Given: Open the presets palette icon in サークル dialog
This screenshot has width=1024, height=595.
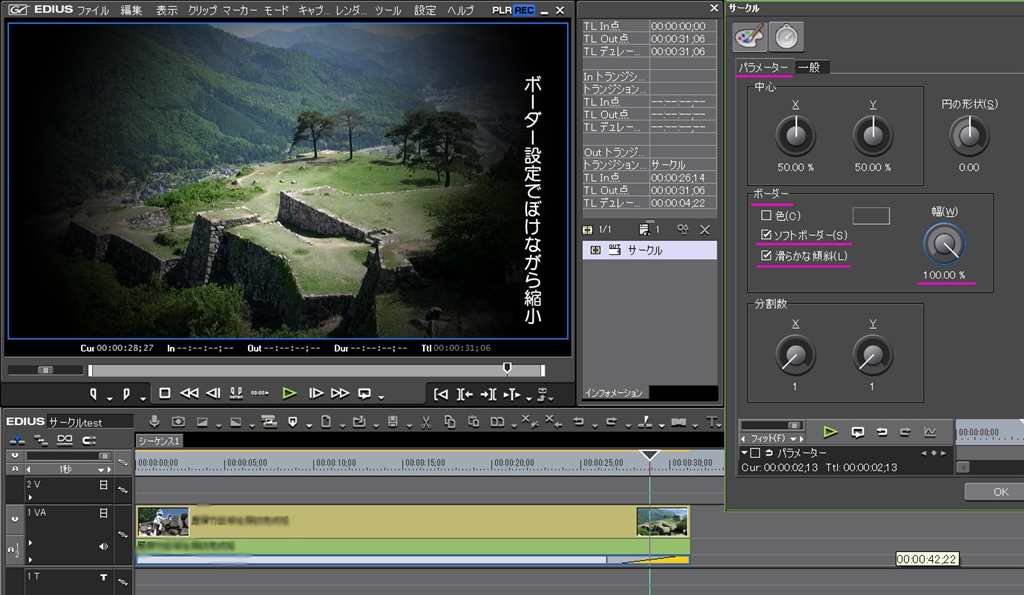Looking at the screenshot, I should click(x=750, y=37).
